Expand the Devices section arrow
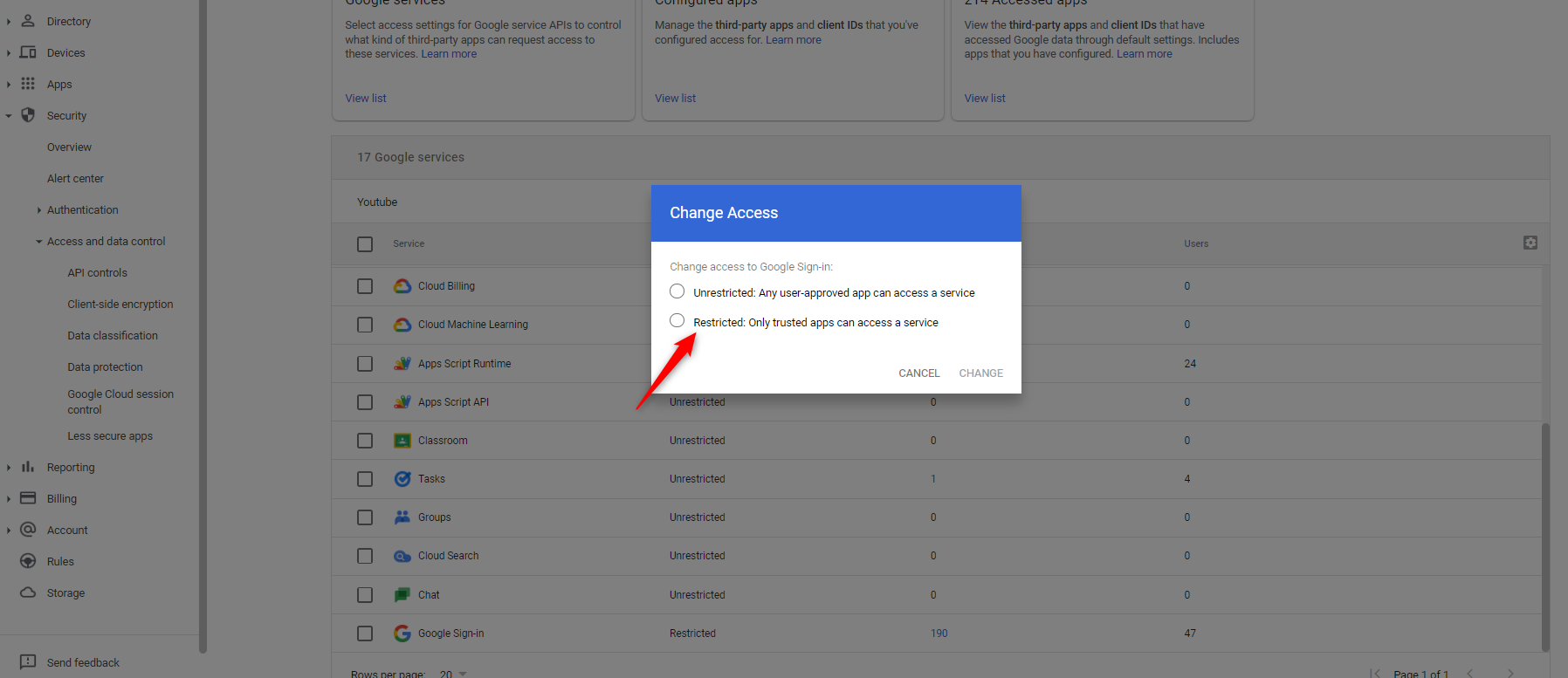The height and width of the screenshot is (678, 1568). coord(9,53)
